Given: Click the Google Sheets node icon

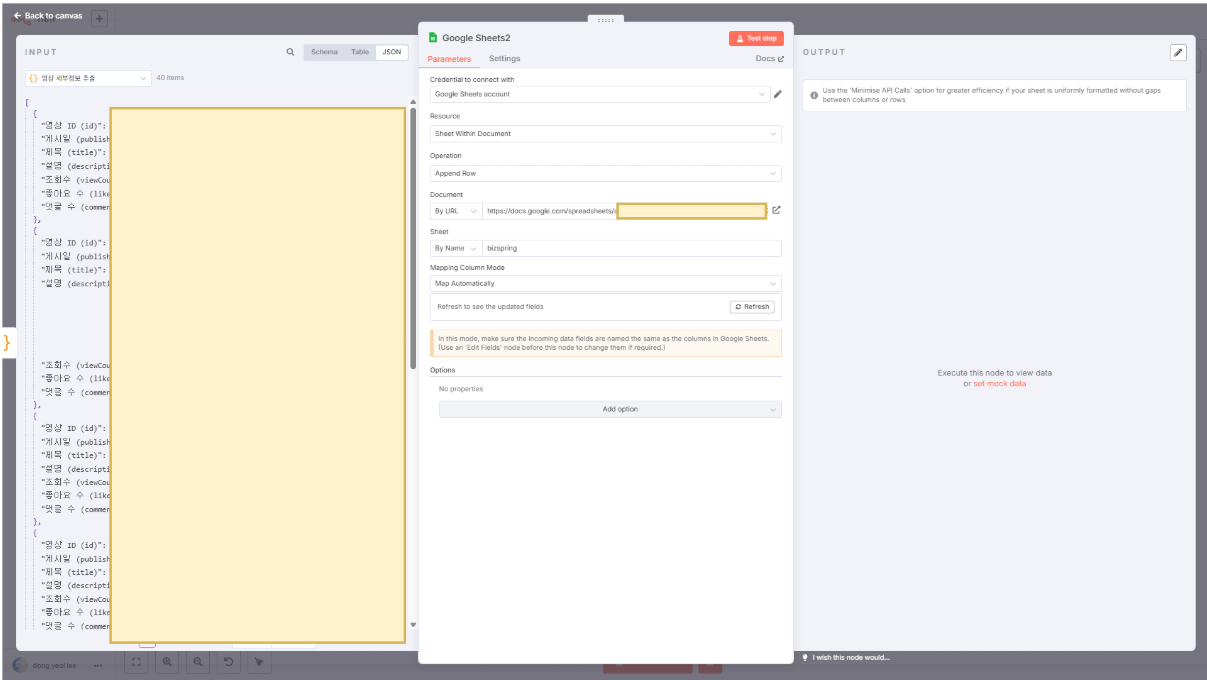Looking at the screenshot, I should [x=433, y=38].
